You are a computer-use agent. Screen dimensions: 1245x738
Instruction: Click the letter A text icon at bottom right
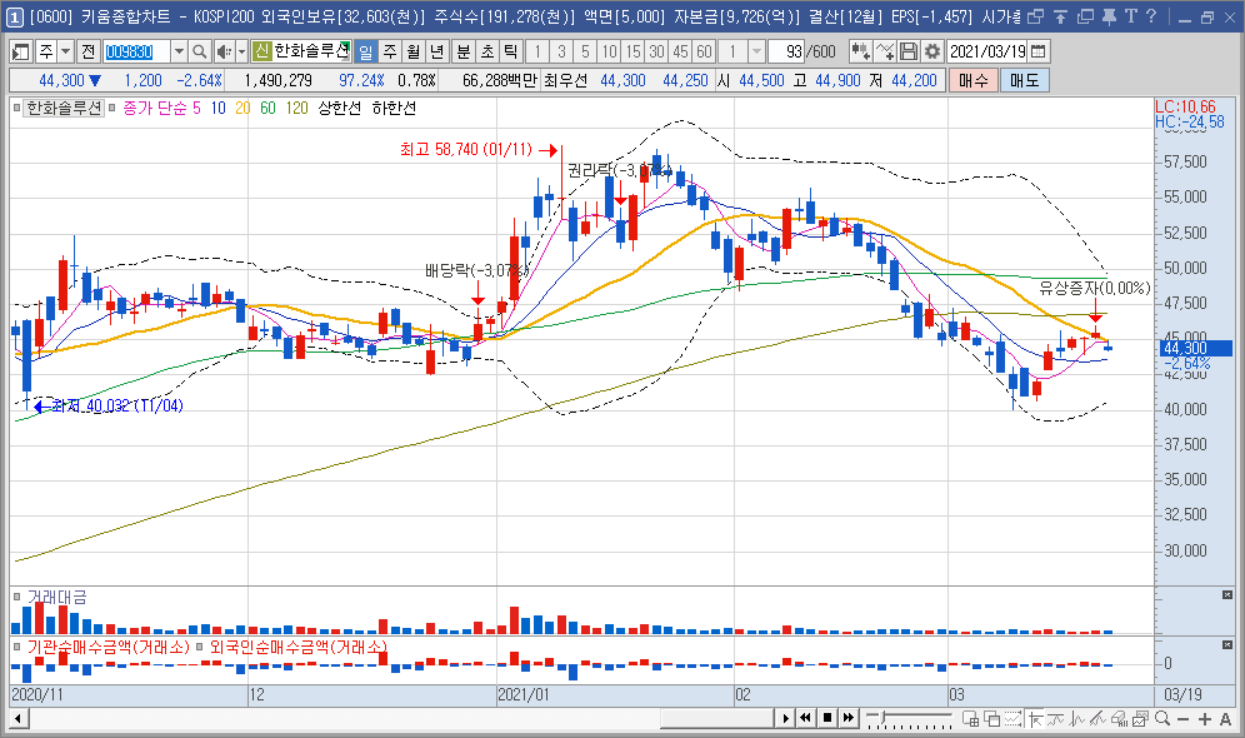point(1227,718)
